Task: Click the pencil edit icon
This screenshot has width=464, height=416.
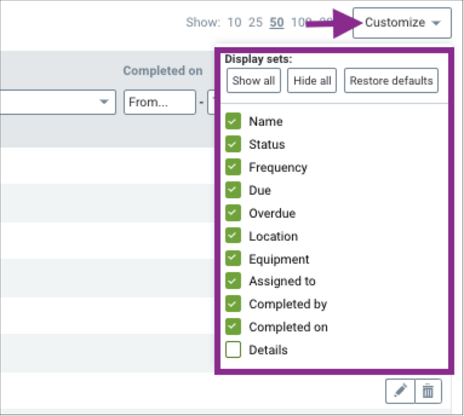Action: [x=400, y=391]
